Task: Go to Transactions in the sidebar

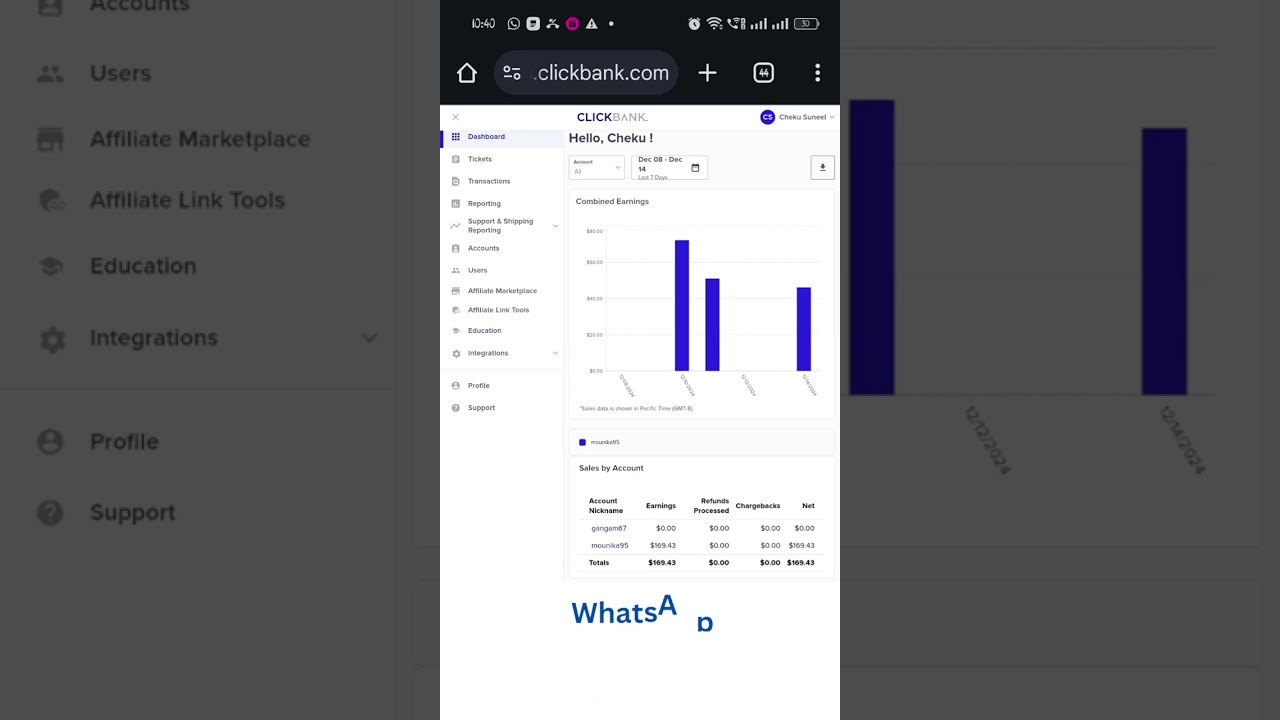Action: [x=489, y=181]
